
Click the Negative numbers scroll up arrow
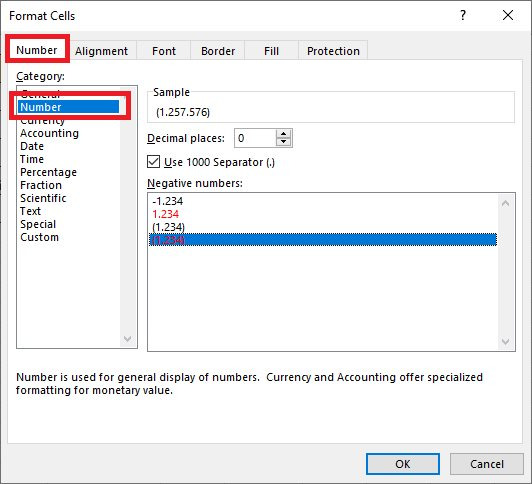pos(506,203)
